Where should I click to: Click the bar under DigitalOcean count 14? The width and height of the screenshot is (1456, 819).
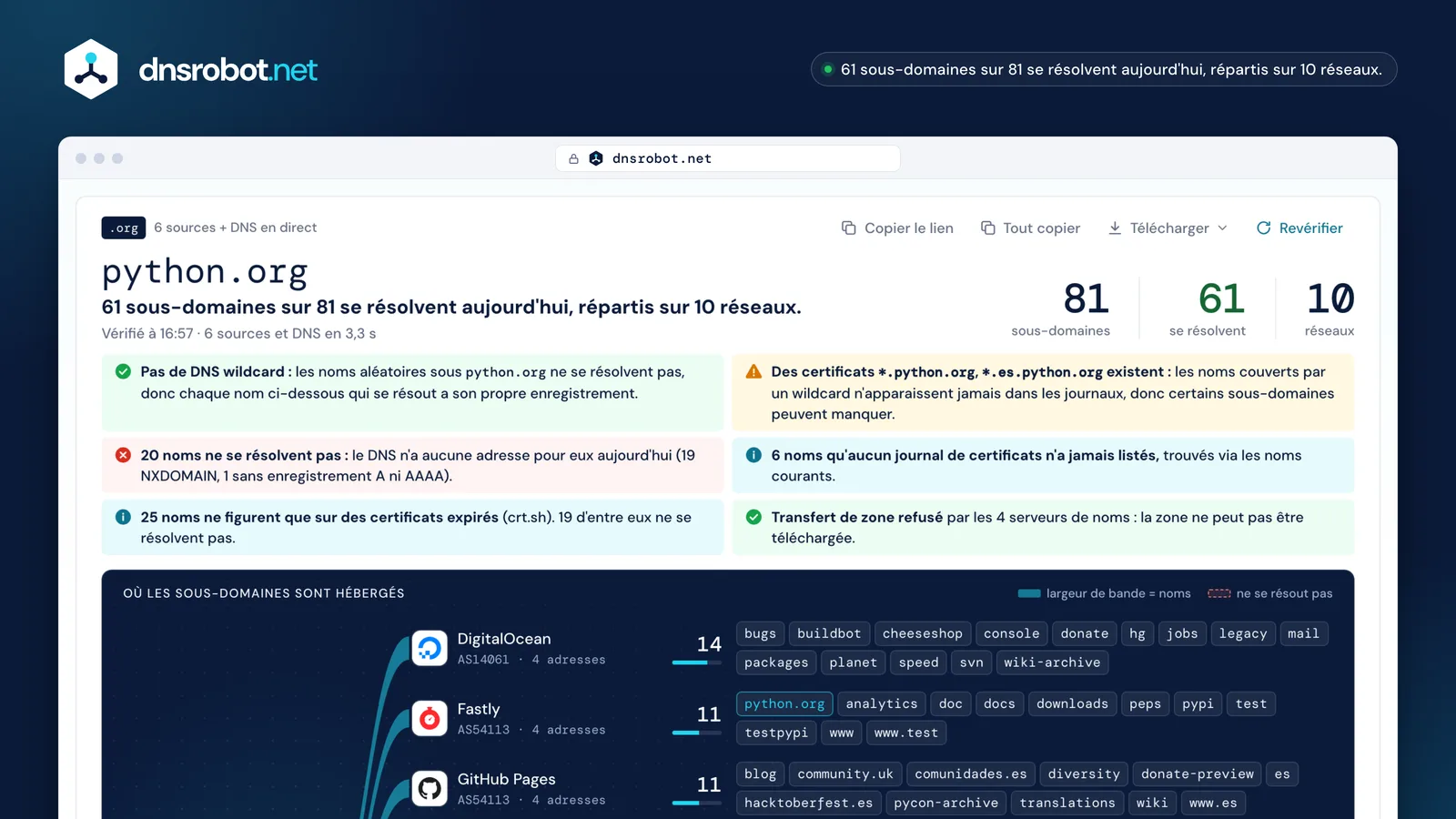[x=696, y=662]
